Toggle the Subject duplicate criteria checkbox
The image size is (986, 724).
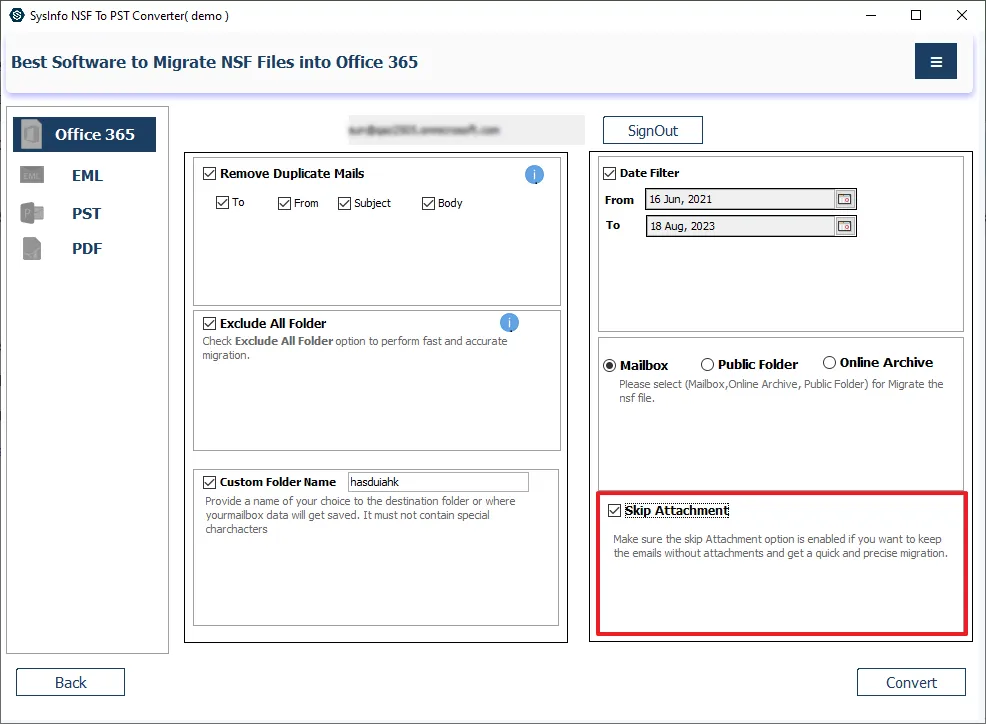click(345, 203)
